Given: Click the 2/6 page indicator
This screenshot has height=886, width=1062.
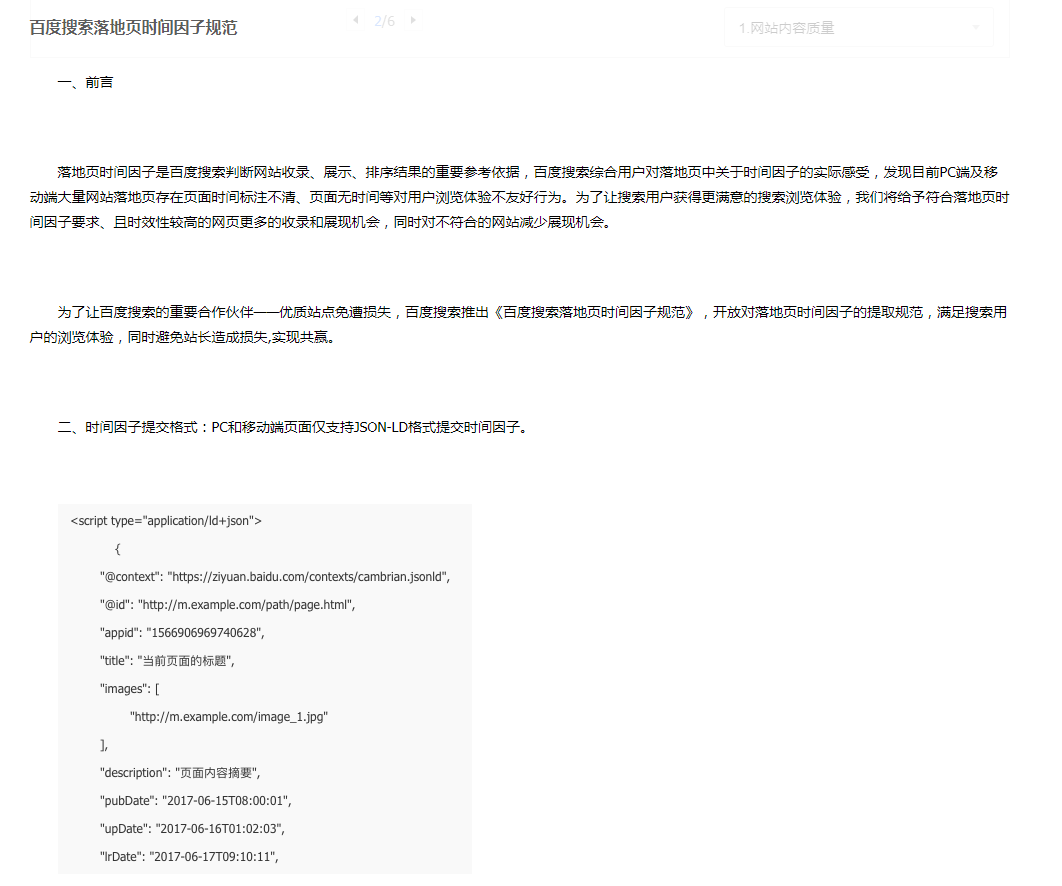Looking at the screenshot, I should click(x=384, y=21).
